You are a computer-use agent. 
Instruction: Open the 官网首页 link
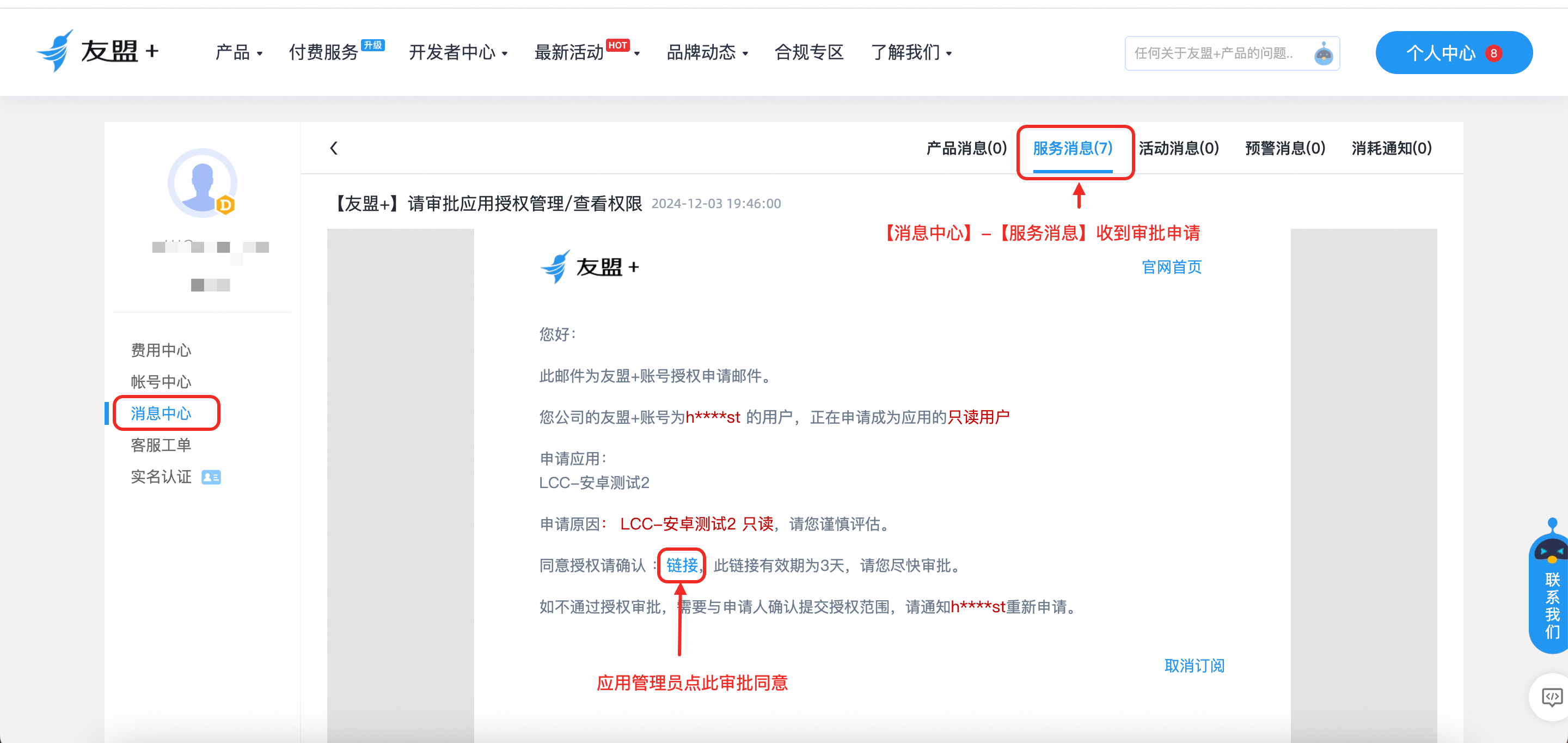pos(1172,267)
